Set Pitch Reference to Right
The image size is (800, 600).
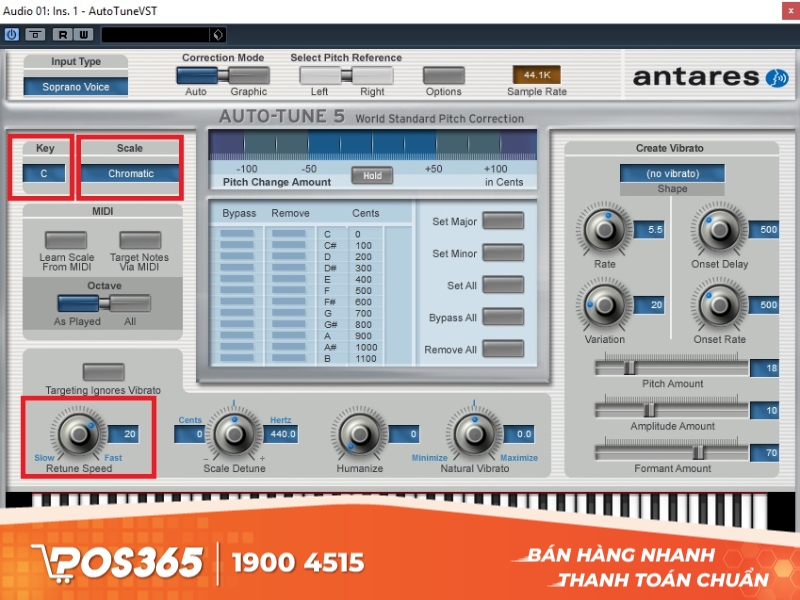click(x=371, y=76)
